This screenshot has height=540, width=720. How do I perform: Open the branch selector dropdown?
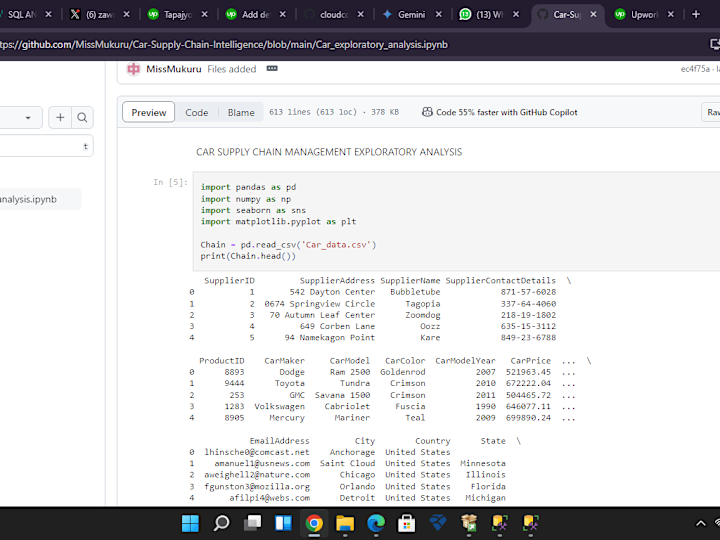point(21,118)
